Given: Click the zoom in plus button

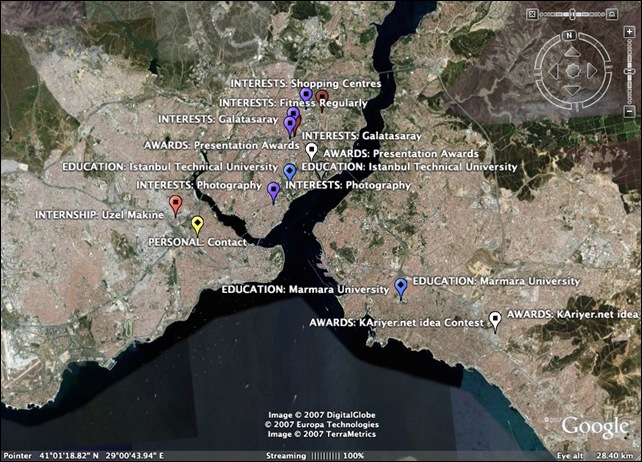Looking at the screenshot, I should click(629, 32).
